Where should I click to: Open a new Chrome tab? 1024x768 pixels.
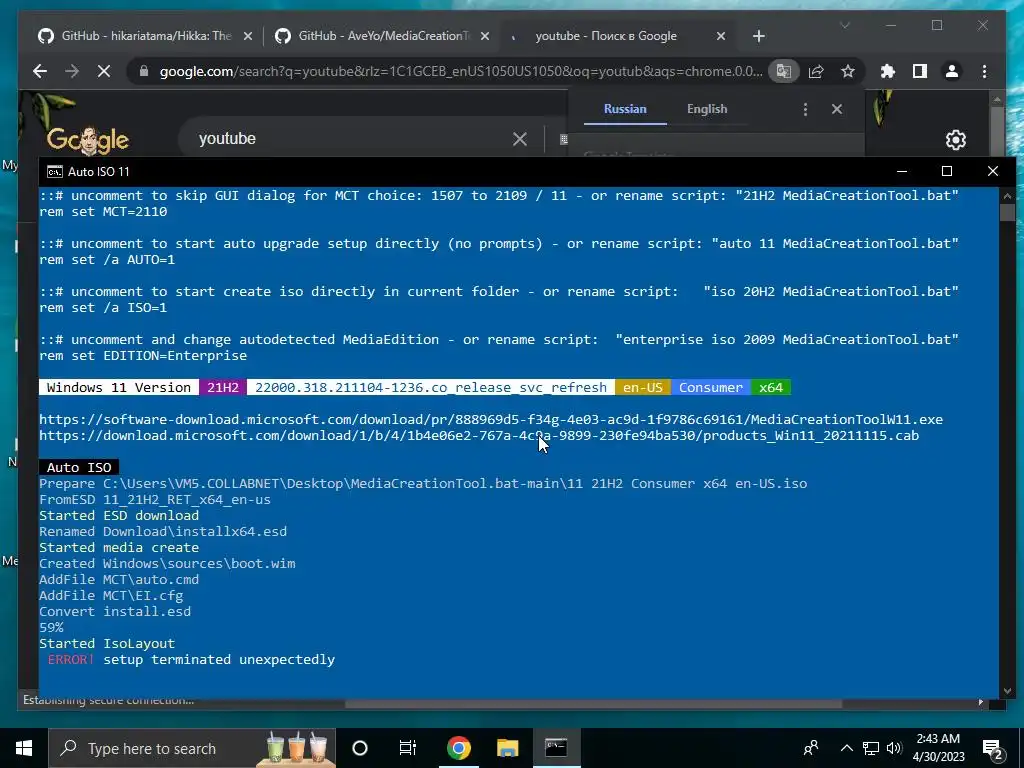coord(758,36)
